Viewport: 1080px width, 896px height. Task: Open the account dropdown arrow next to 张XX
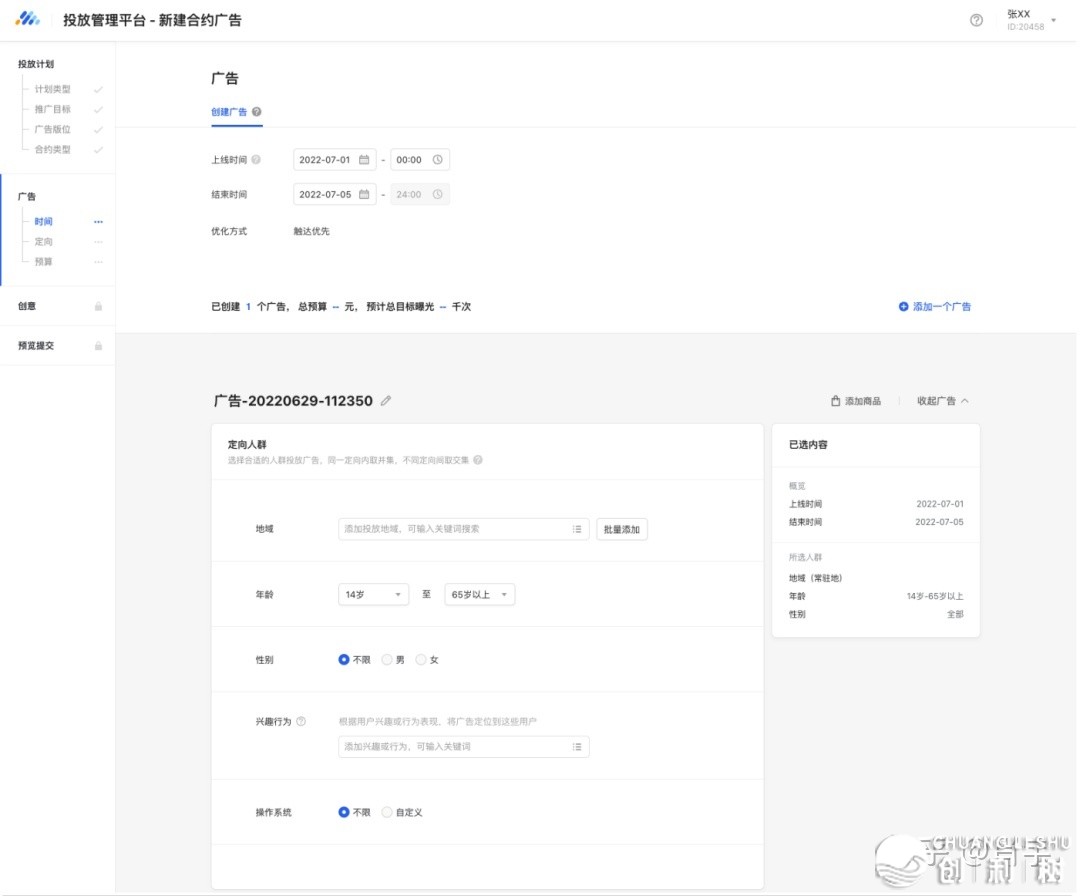tap(1053, 20)
